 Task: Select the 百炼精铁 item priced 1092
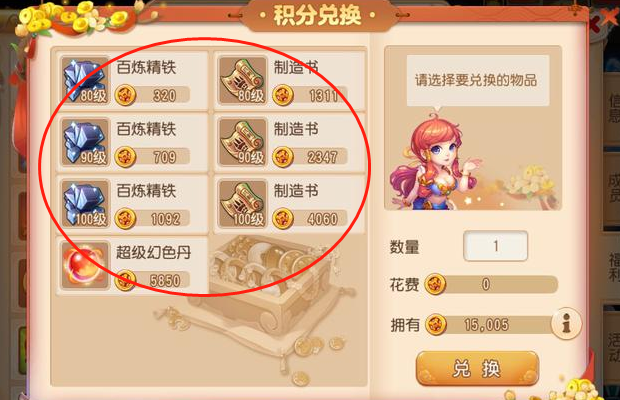[132, 204]
